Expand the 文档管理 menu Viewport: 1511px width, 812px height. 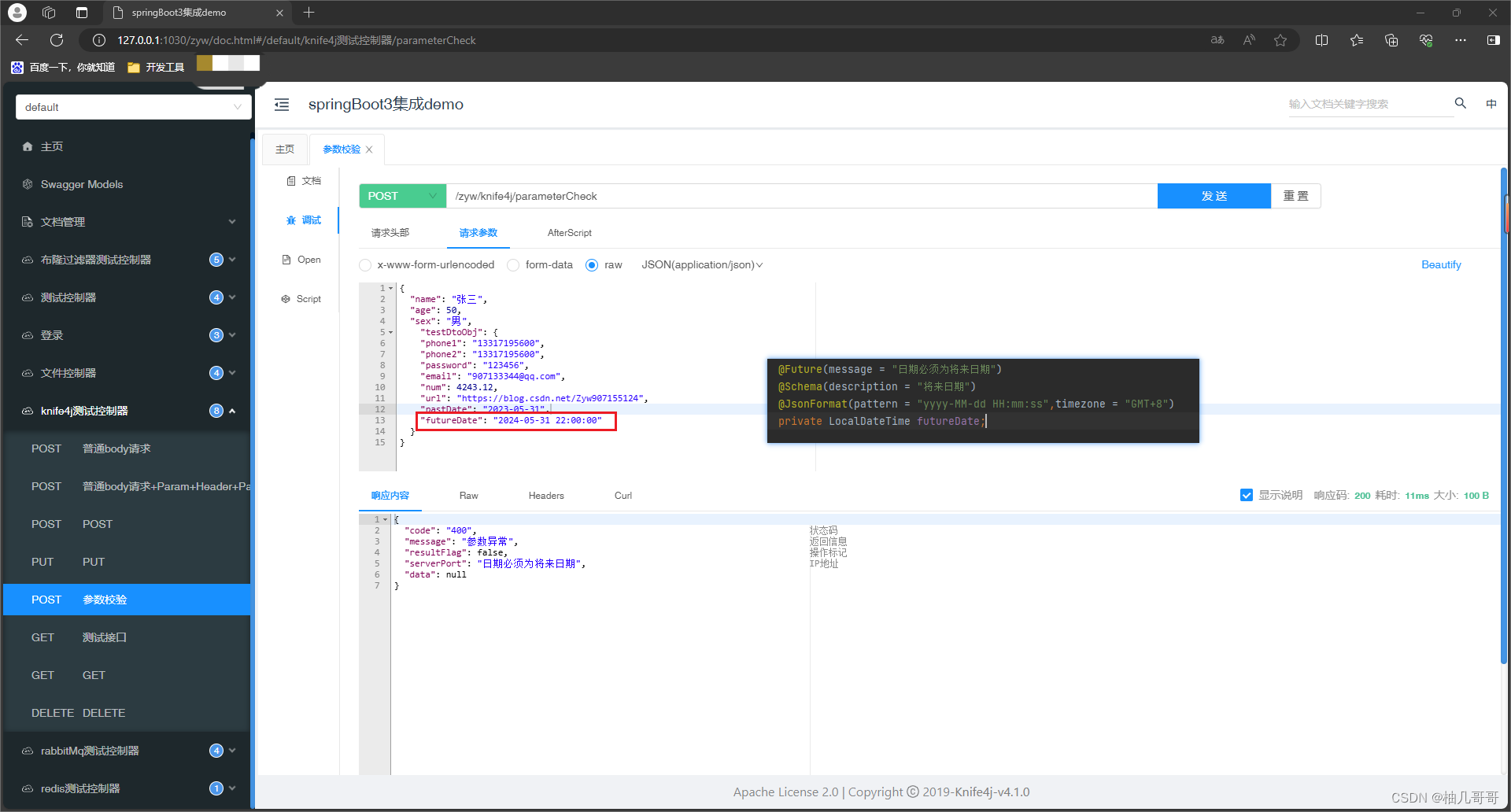tap(126, 222)
